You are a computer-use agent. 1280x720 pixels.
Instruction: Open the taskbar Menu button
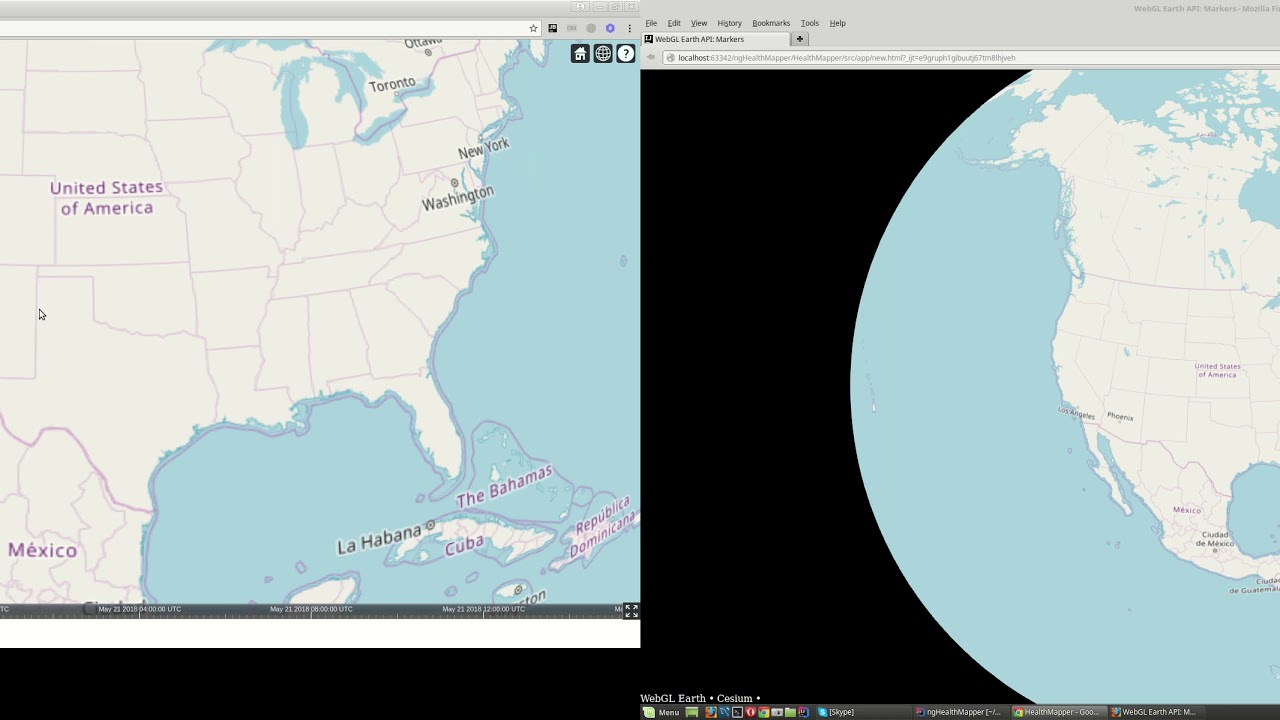pos(661,712)
